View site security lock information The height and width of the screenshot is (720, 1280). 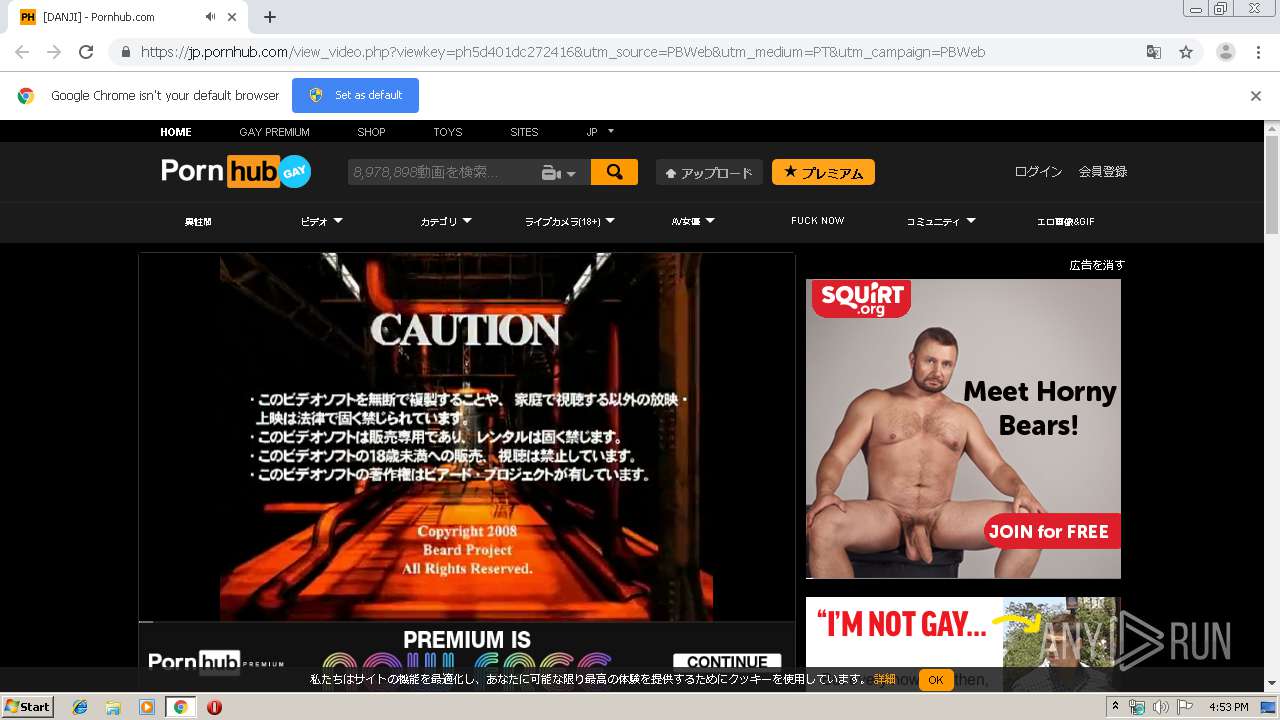[x=126, y=52]
